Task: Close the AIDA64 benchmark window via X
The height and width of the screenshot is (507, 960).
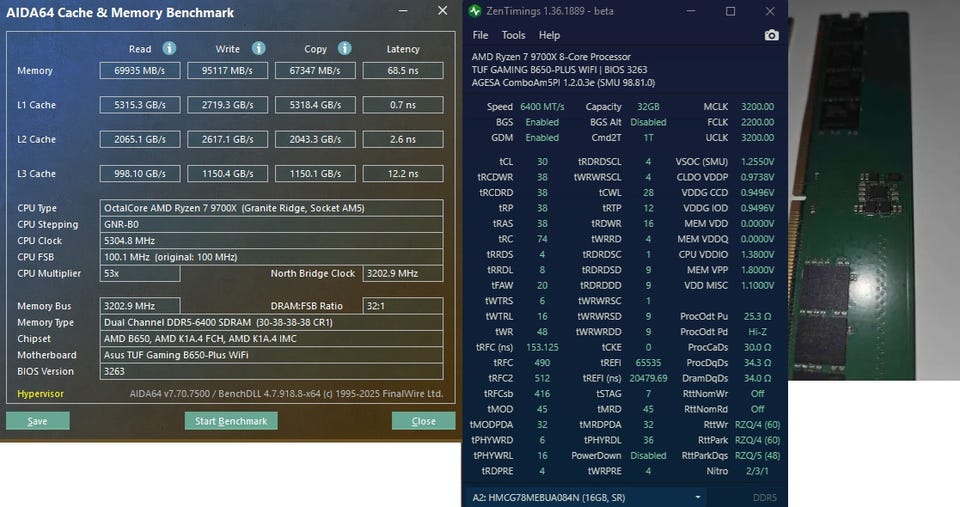Action: (x=443, y=10)
